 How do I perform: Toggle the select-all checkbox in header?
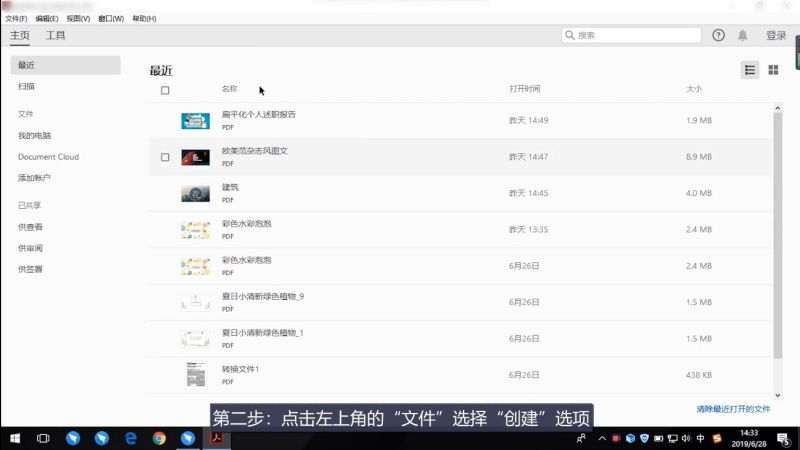coord(165,90)
